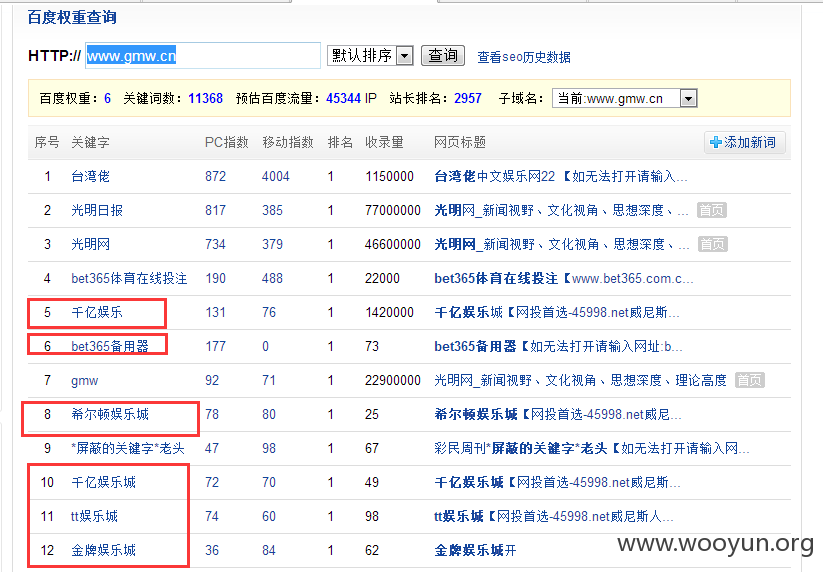Image resolution: width=823 pixels, height=572 pixels.
Task: Click the estimated traffic value 45344
Action: click(343, 98)
